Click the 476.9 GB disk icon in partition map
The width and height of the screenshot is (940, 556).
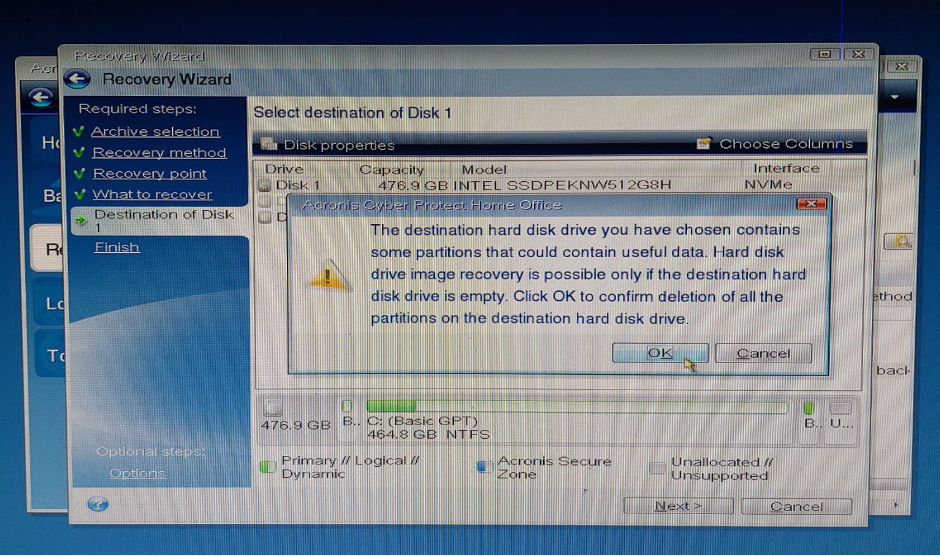point(274,407)
